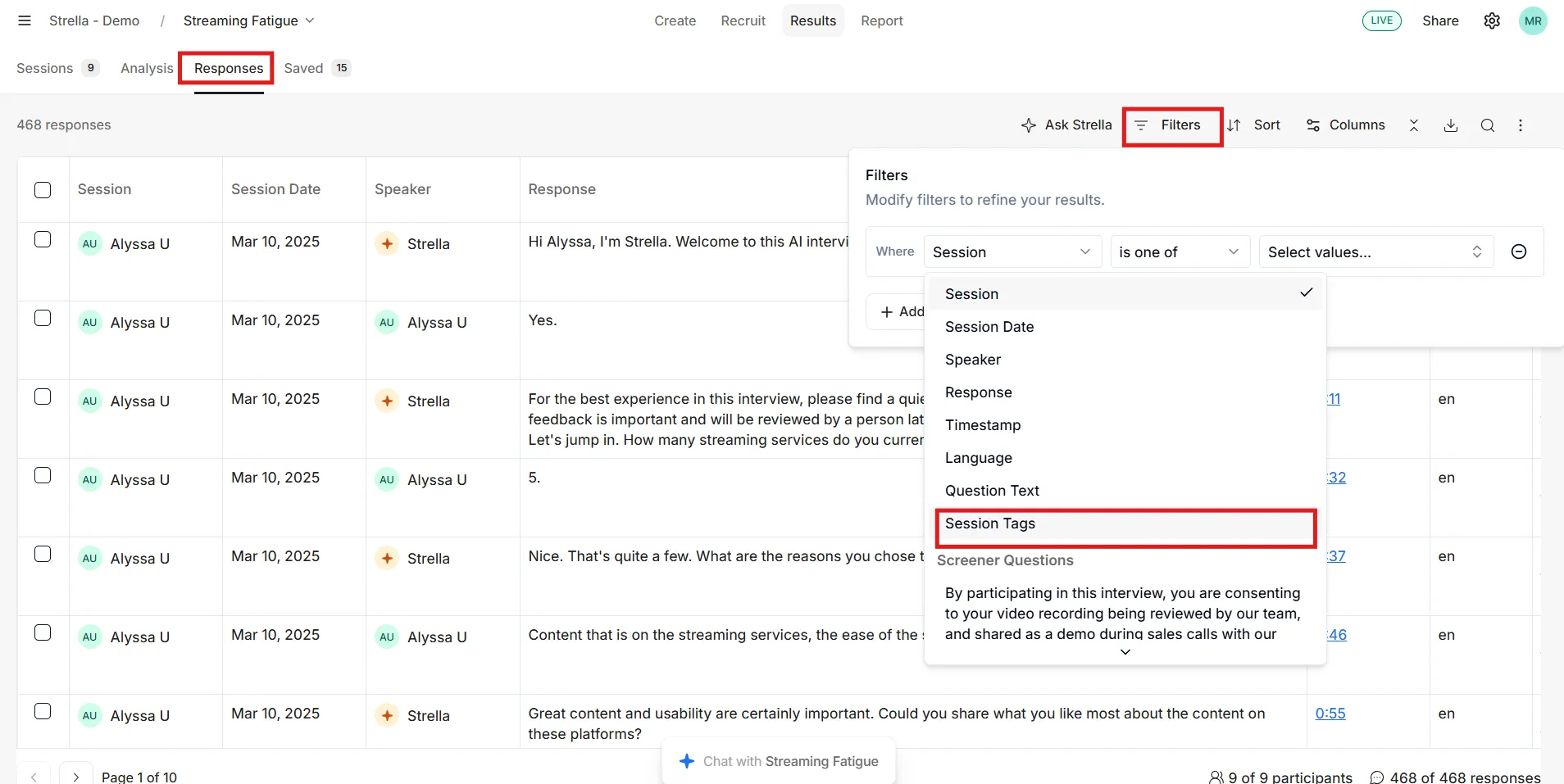Open the settings gear icon
Viewport: 1564px width, 784px height.
(1492, 20)
